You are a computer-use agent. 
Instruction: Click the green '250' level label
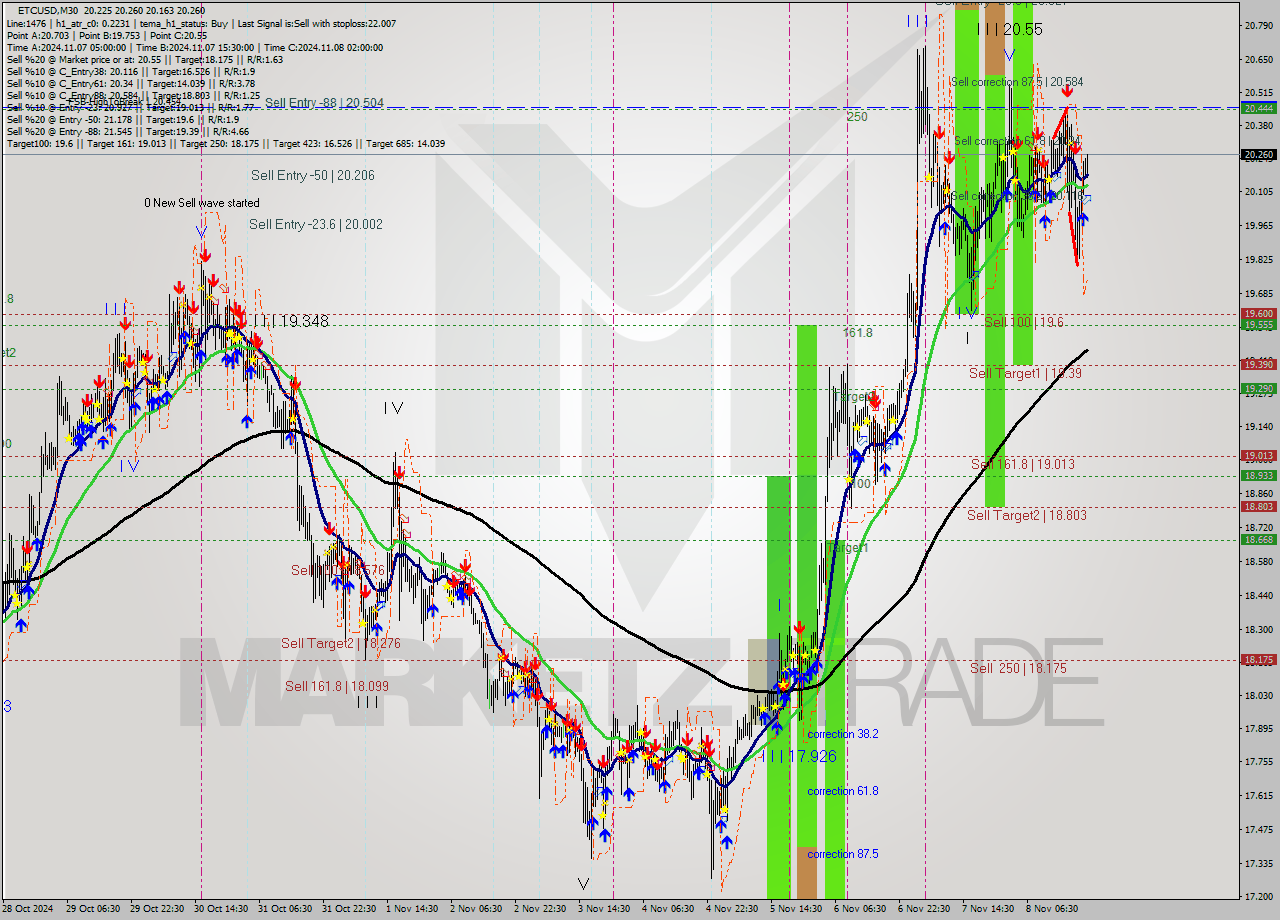pos(857,116)
